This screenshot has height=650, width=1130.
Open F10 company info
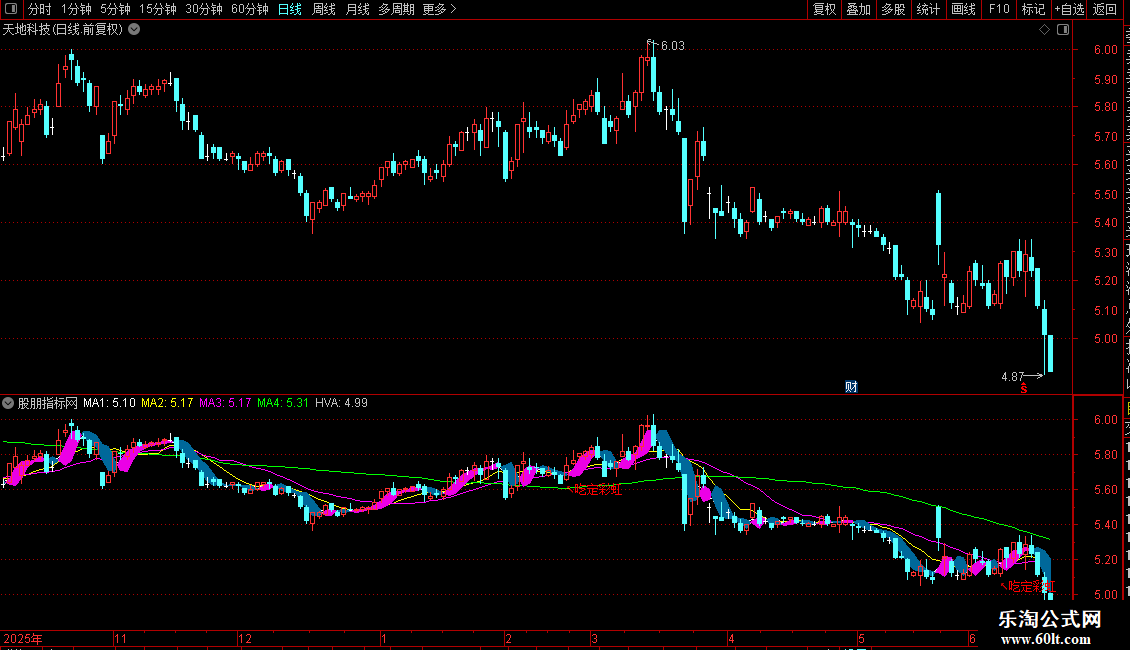(x=999, y=9)
